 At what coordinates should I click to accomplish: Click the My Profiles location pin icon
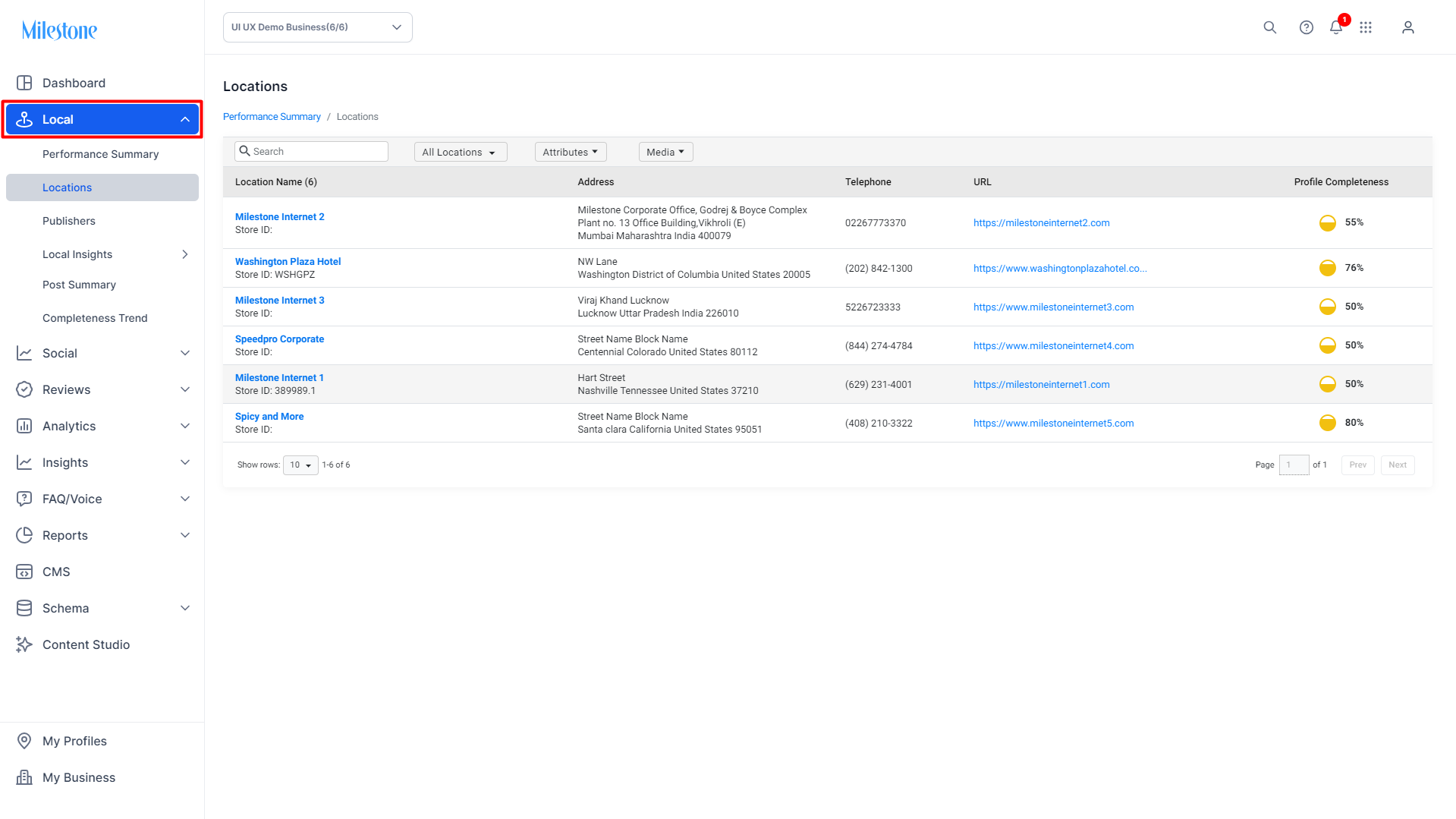[x=24, y=741]
